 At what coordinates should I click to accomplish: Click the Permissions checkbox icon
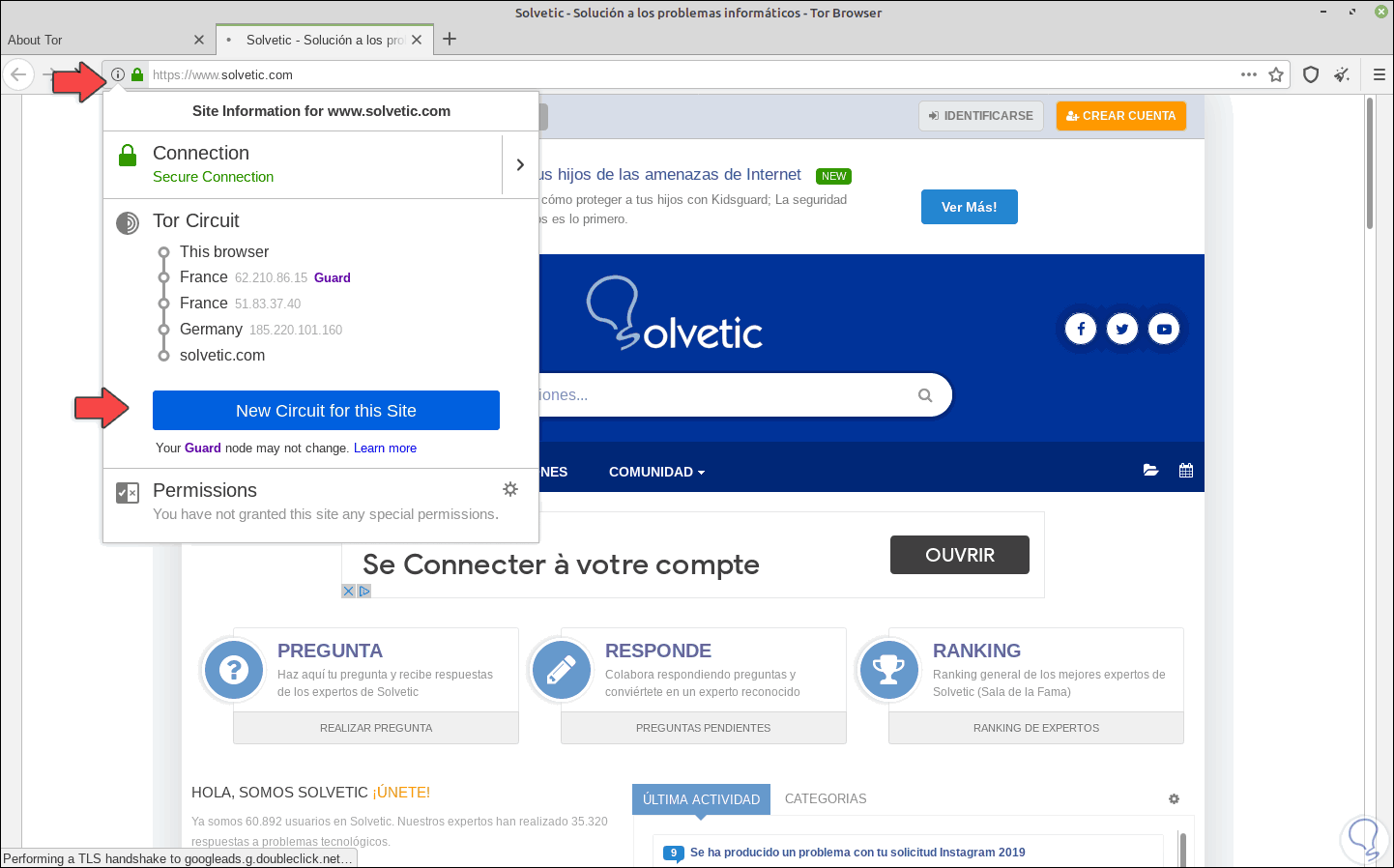128,493
